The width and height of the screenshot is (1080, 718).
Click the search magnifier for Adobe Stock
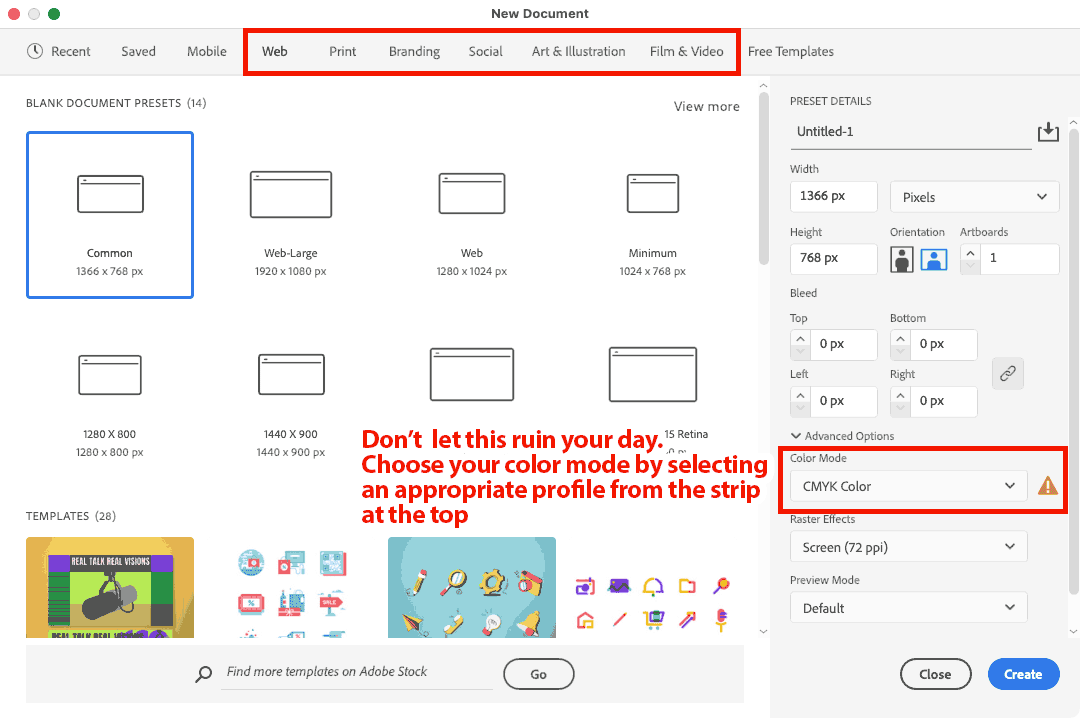tap(205, 673)
